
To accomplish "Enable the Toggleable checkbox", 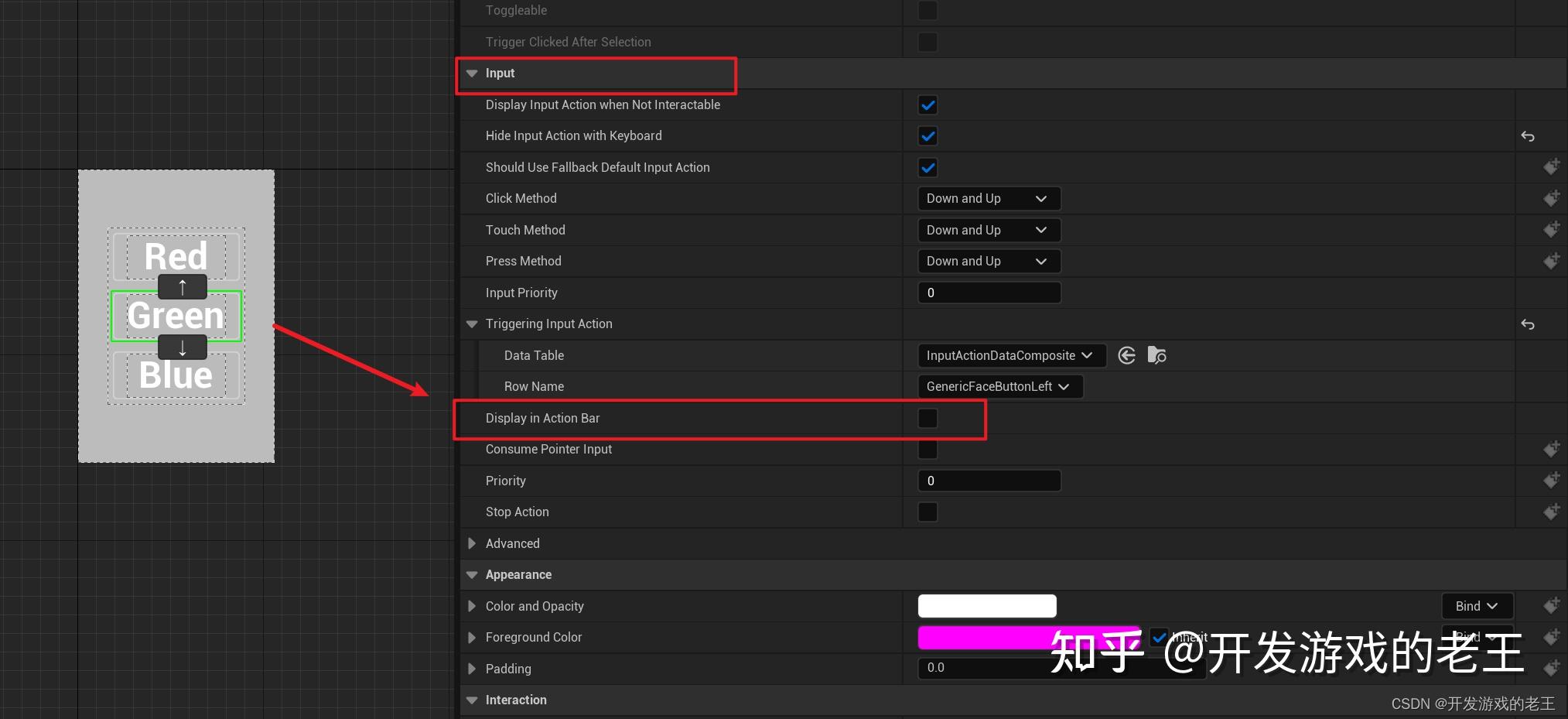I will point(927,10).
